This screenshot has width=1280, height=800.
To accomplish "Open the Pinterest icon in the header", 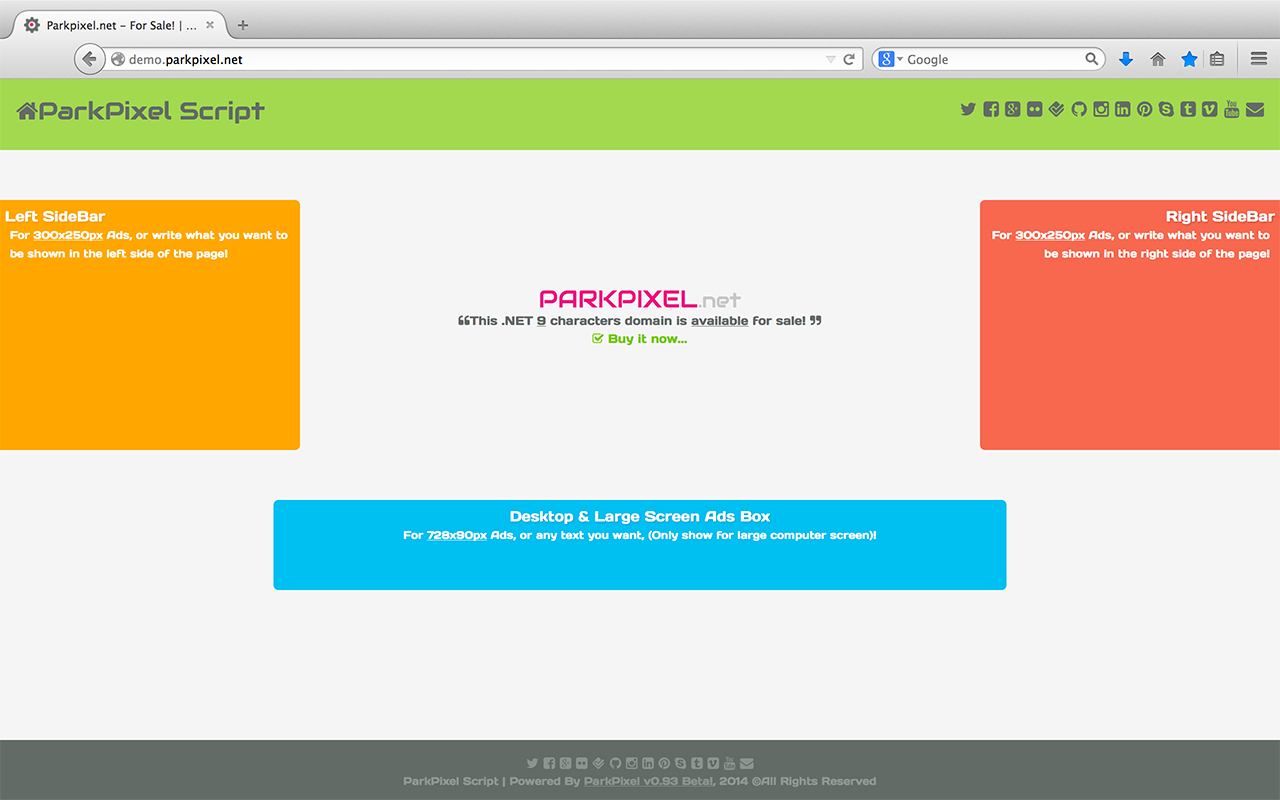I will (1144, 110).
